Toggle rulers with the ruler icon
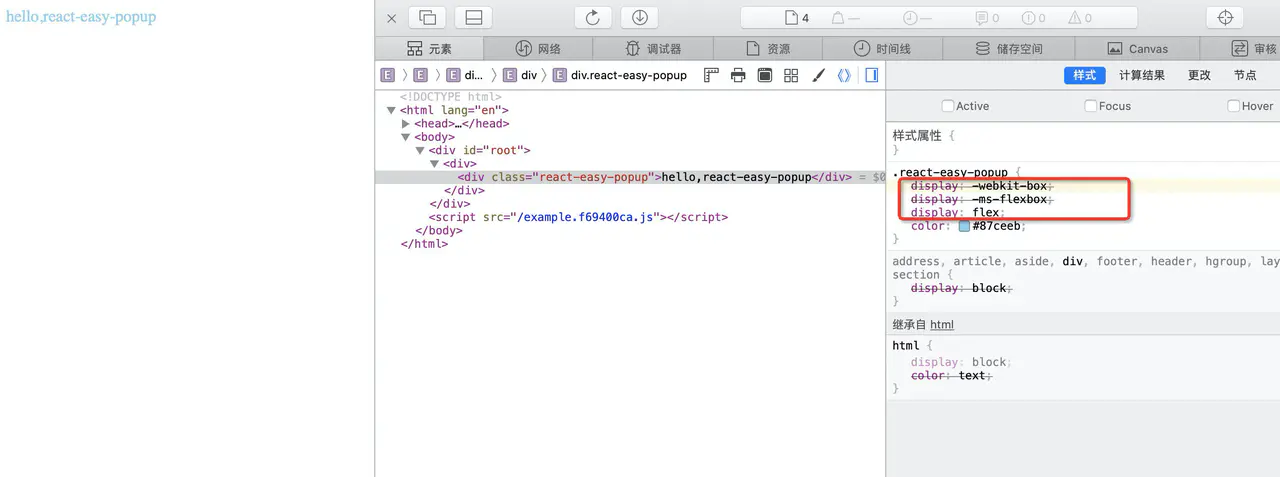Screen dimensions: 1280x477 click(712, 75)
